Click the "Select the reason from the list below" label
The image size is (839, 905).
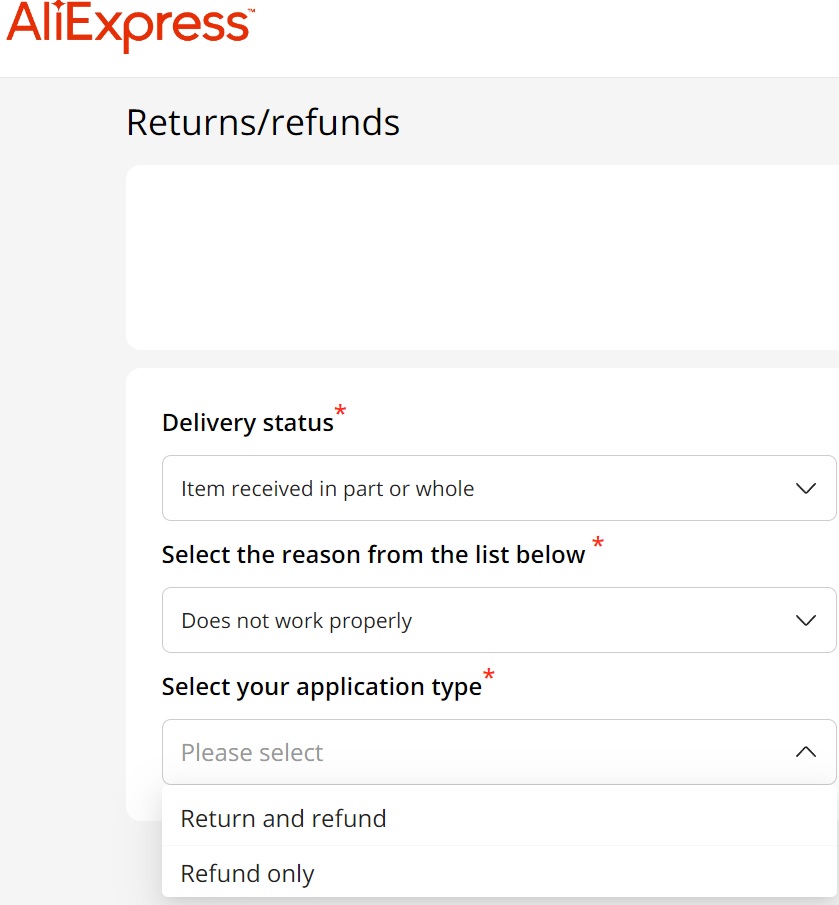pos(373,555)
